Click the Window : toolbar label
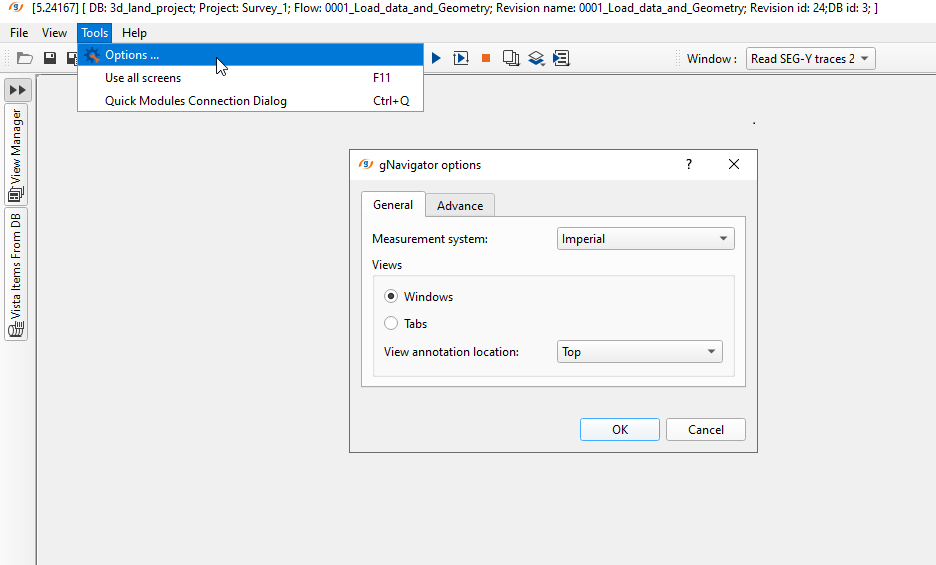The image size is (936, 565). click(x=712, y=59)
